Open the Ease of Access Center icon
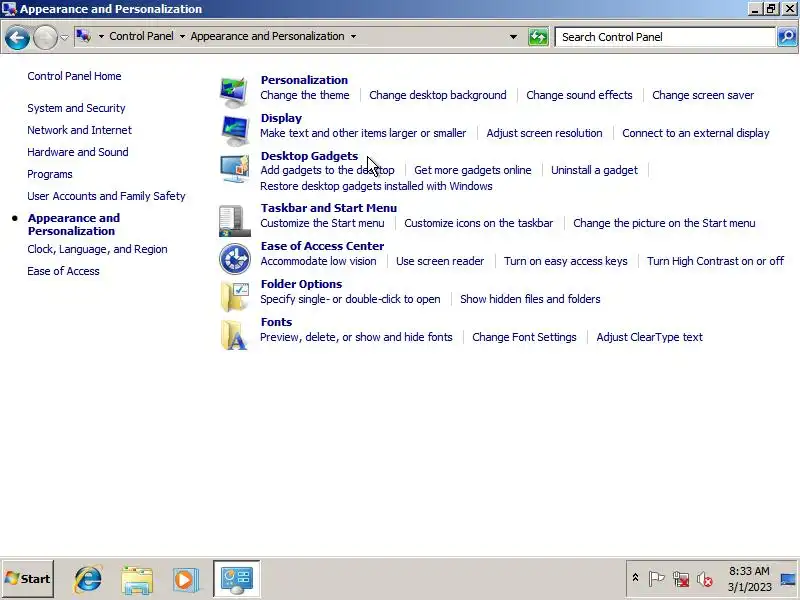Viewport: 800px width, 600px height. [235, 259]
